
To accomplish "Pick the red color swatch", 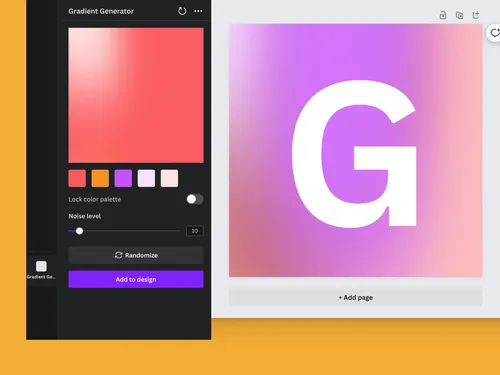I will click(x=77, y=178).
